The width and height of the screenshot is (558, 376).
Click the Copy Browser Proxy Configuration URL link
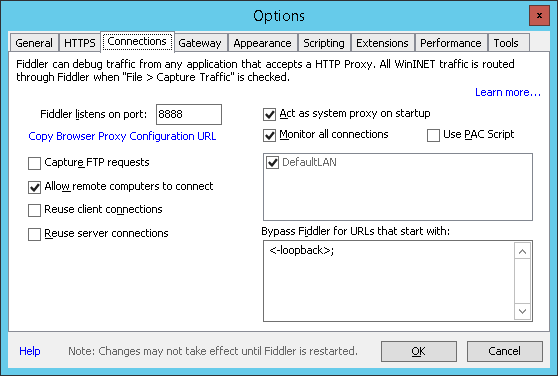pos(122,136)
